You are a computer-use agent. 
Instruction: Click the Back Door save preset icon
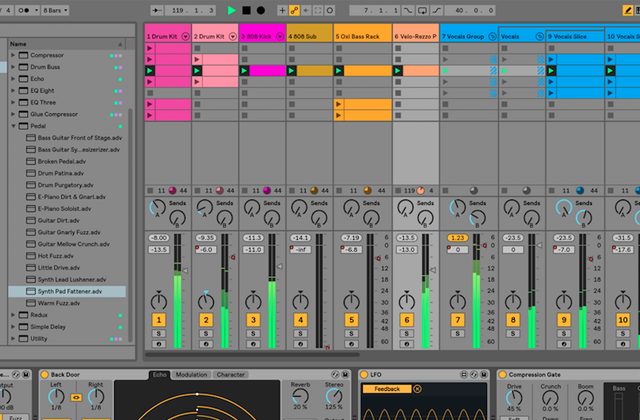[345, 374]
